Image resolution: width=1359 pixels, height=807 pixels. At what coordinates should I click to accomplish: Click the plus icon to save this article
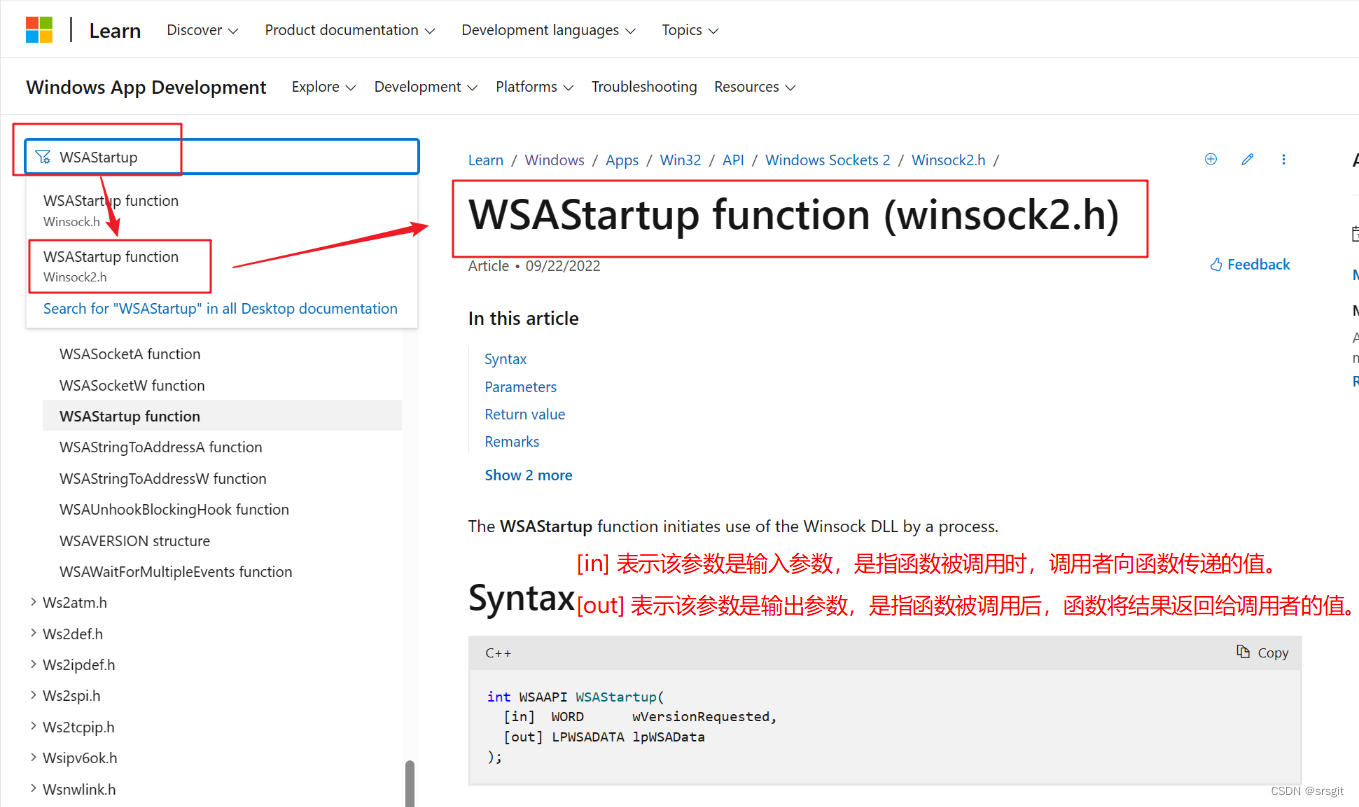click(x=1210, y=159)
